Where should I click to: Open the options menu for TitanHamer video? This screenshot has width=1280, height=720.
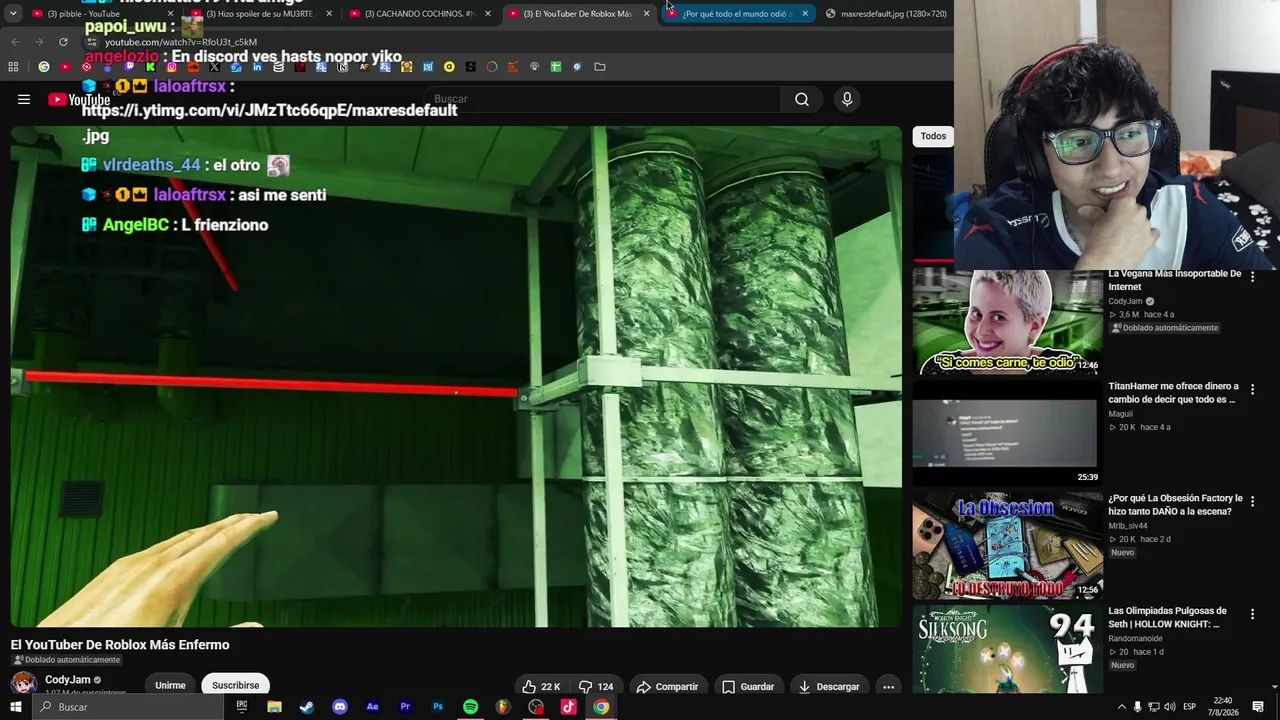point(1252,389)
